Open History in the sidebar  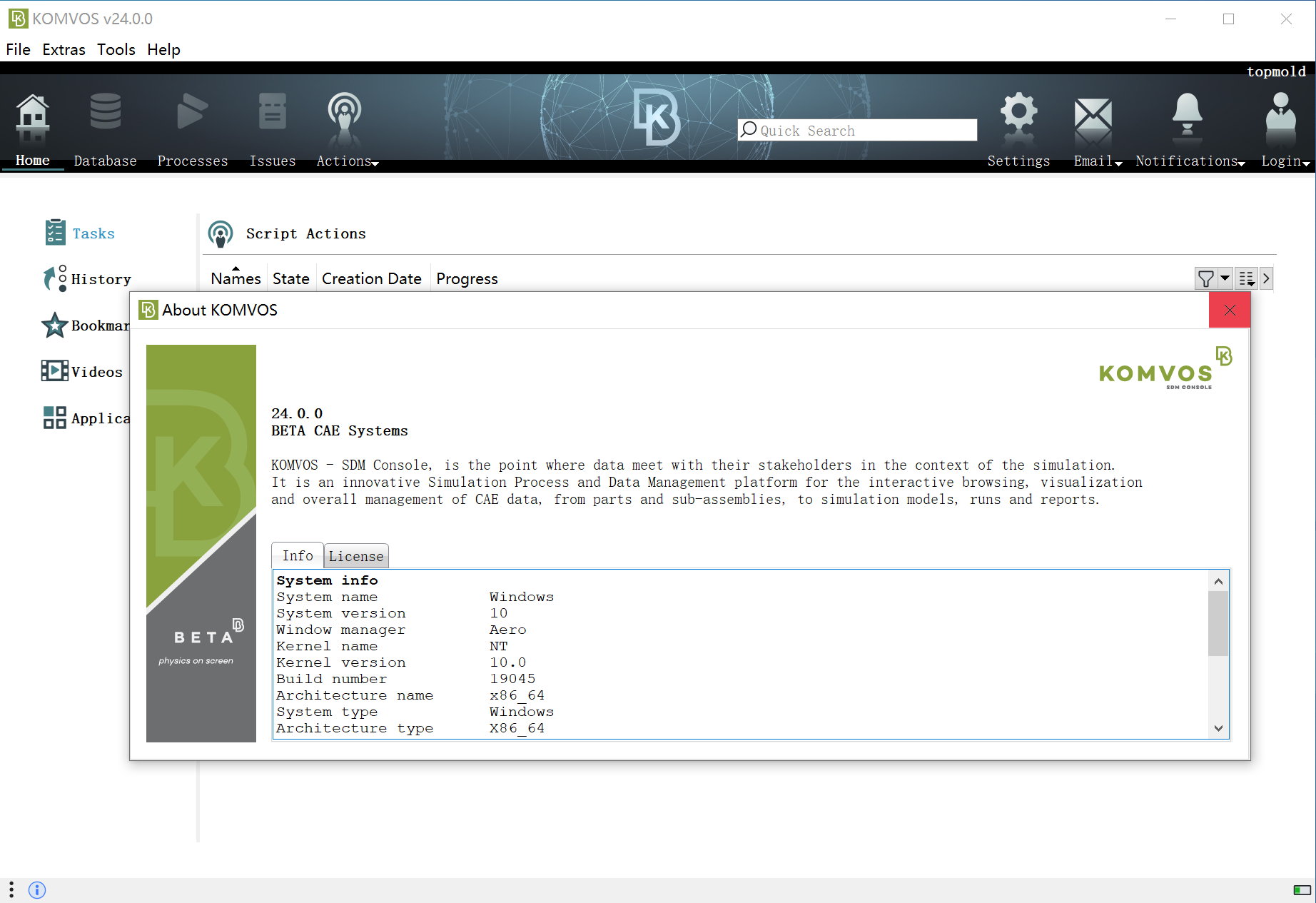click(87, 278)
